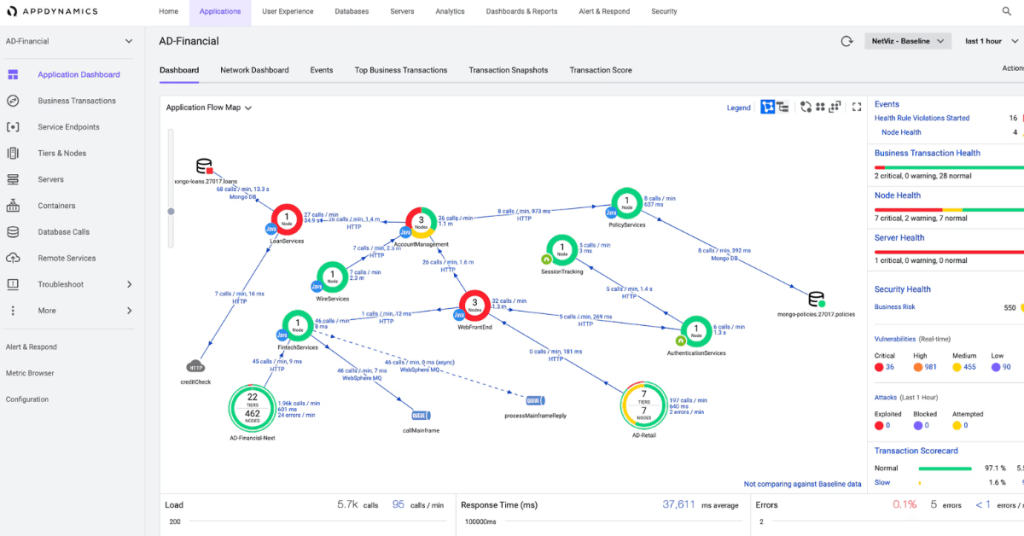The image size is (1024, 536).
Task: Click the Containers sidebar icon
Action: click(x=13, y=206)
